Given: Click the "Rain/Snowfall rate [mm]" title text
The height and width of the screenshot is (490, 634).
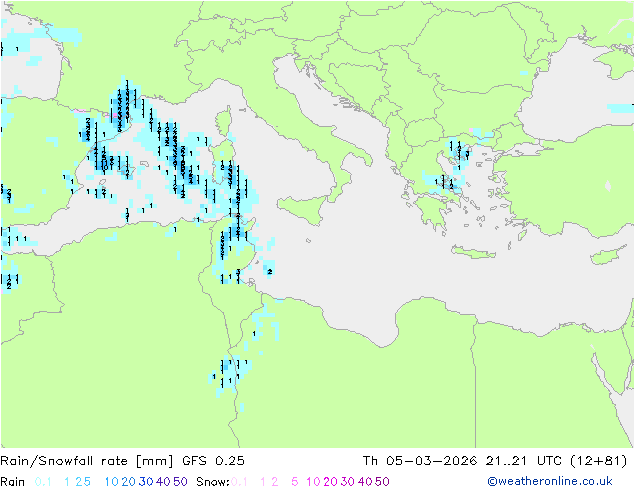Looking at the screenshot, I should tap(87, 461).
